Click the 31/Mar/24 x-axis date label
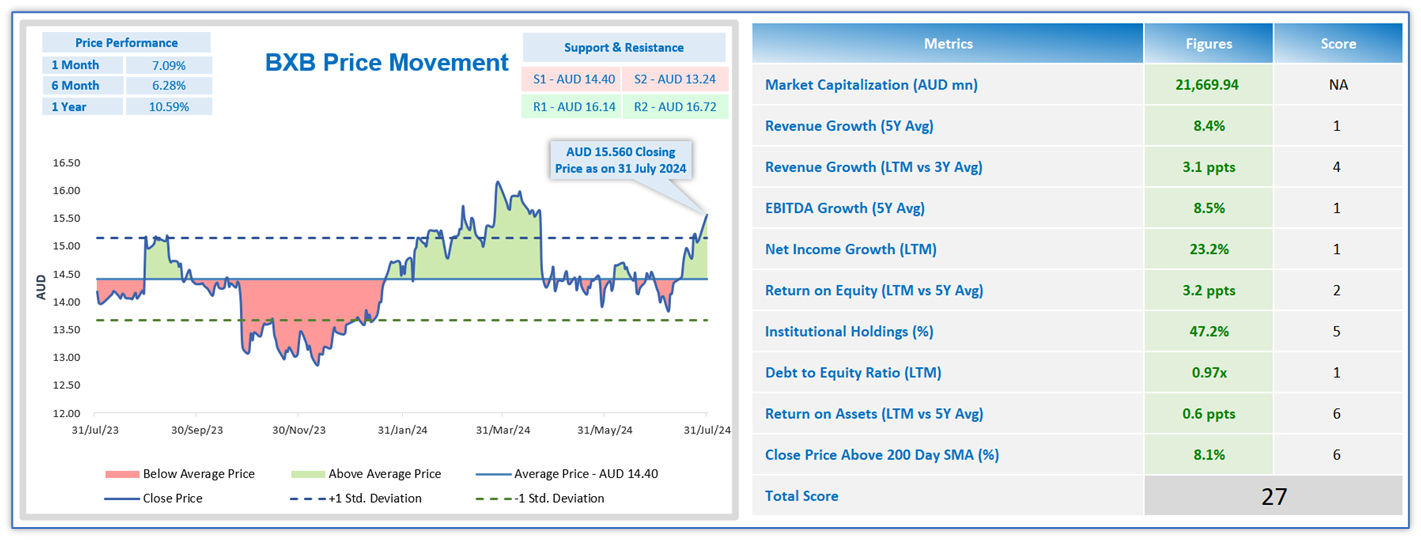Viewport: 1421px width, 540px height. (x=503, y=430)
